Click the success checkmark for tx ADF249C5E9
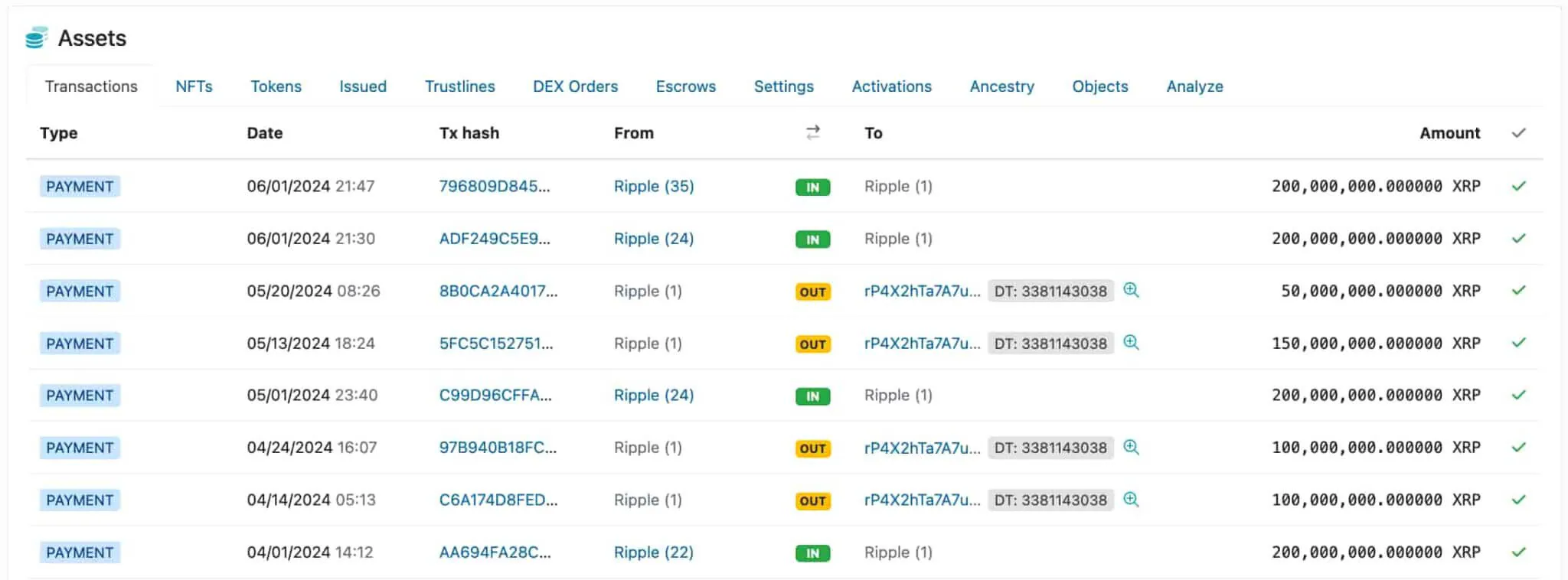This screenshot has height=580, width=1568. [x=1519, y=238]
